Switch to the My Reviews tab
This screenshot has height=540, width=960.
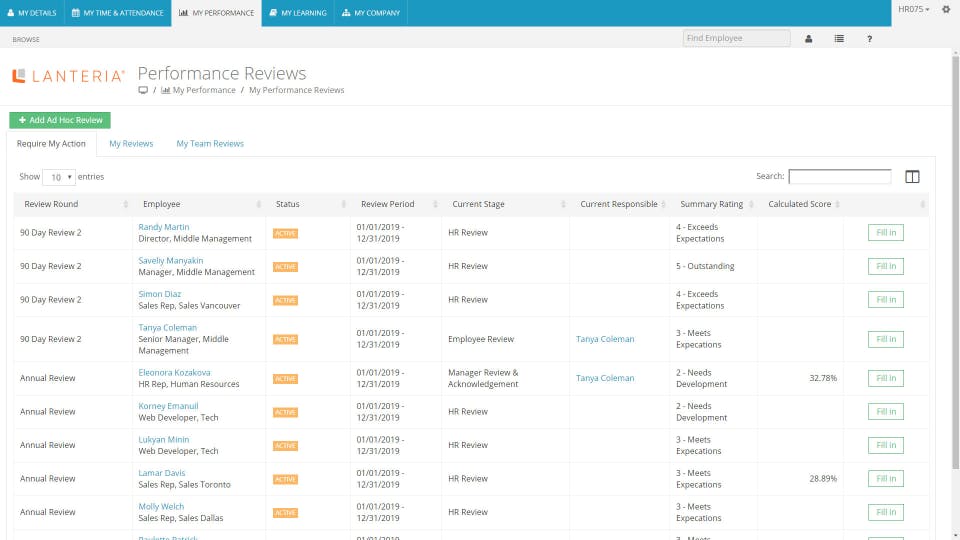point(131,144)
